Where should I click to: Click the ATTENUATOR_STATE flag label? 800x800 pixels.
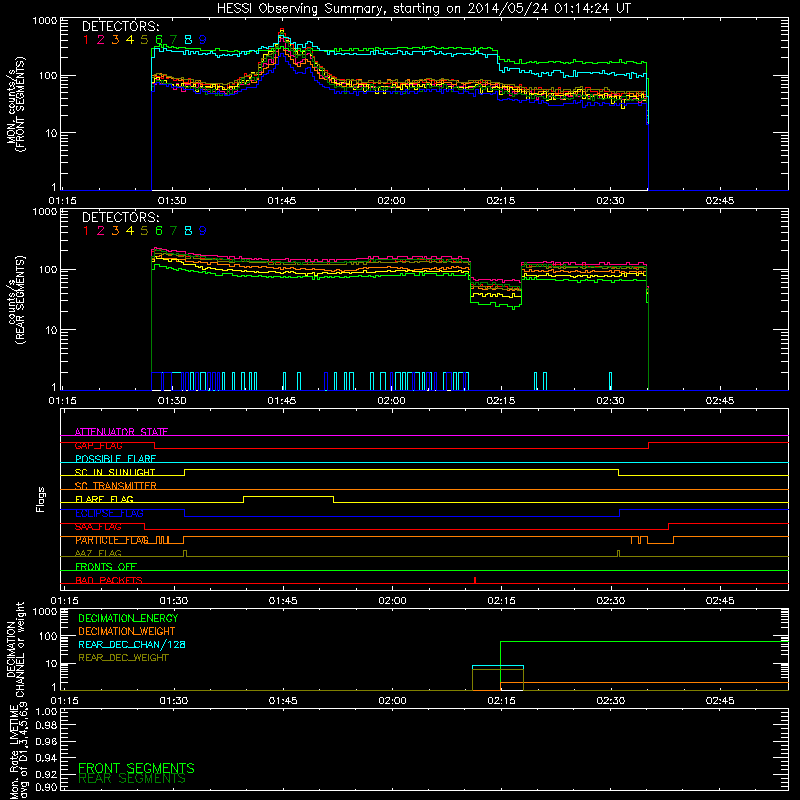(121, 432)
